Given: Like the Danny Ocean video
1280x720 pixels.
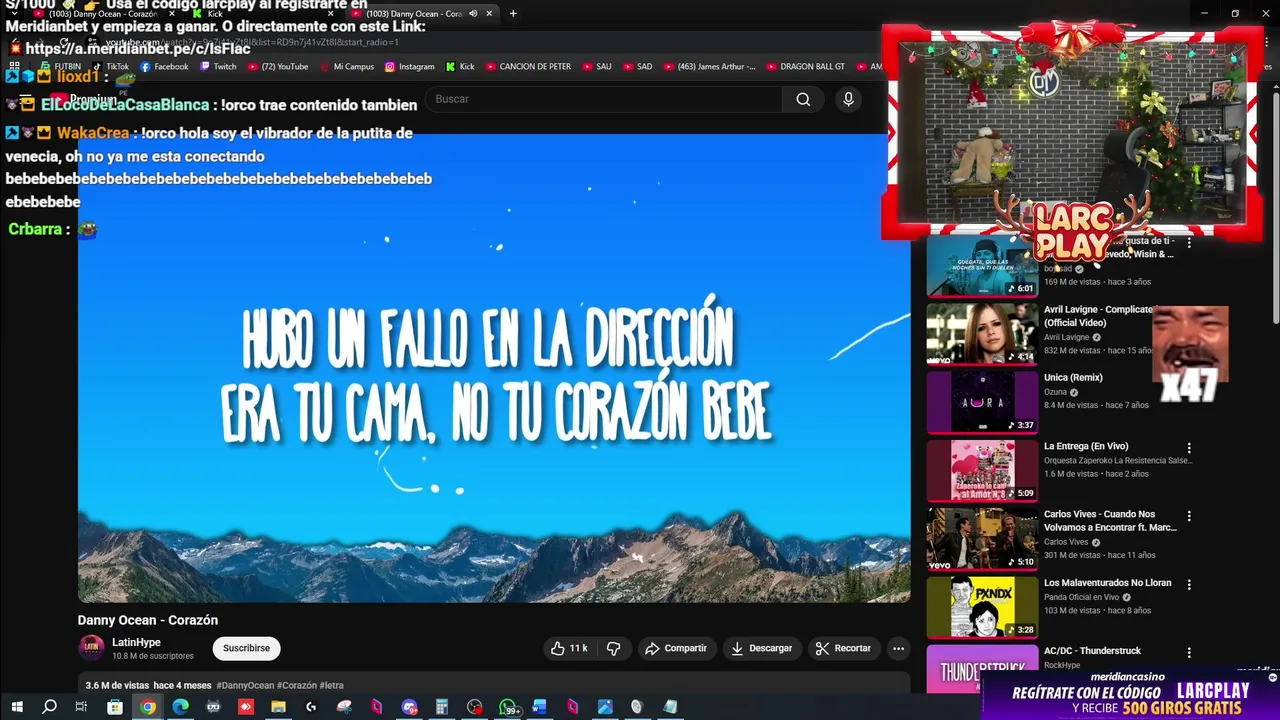Looking at the screenshot, I should 568,648.
